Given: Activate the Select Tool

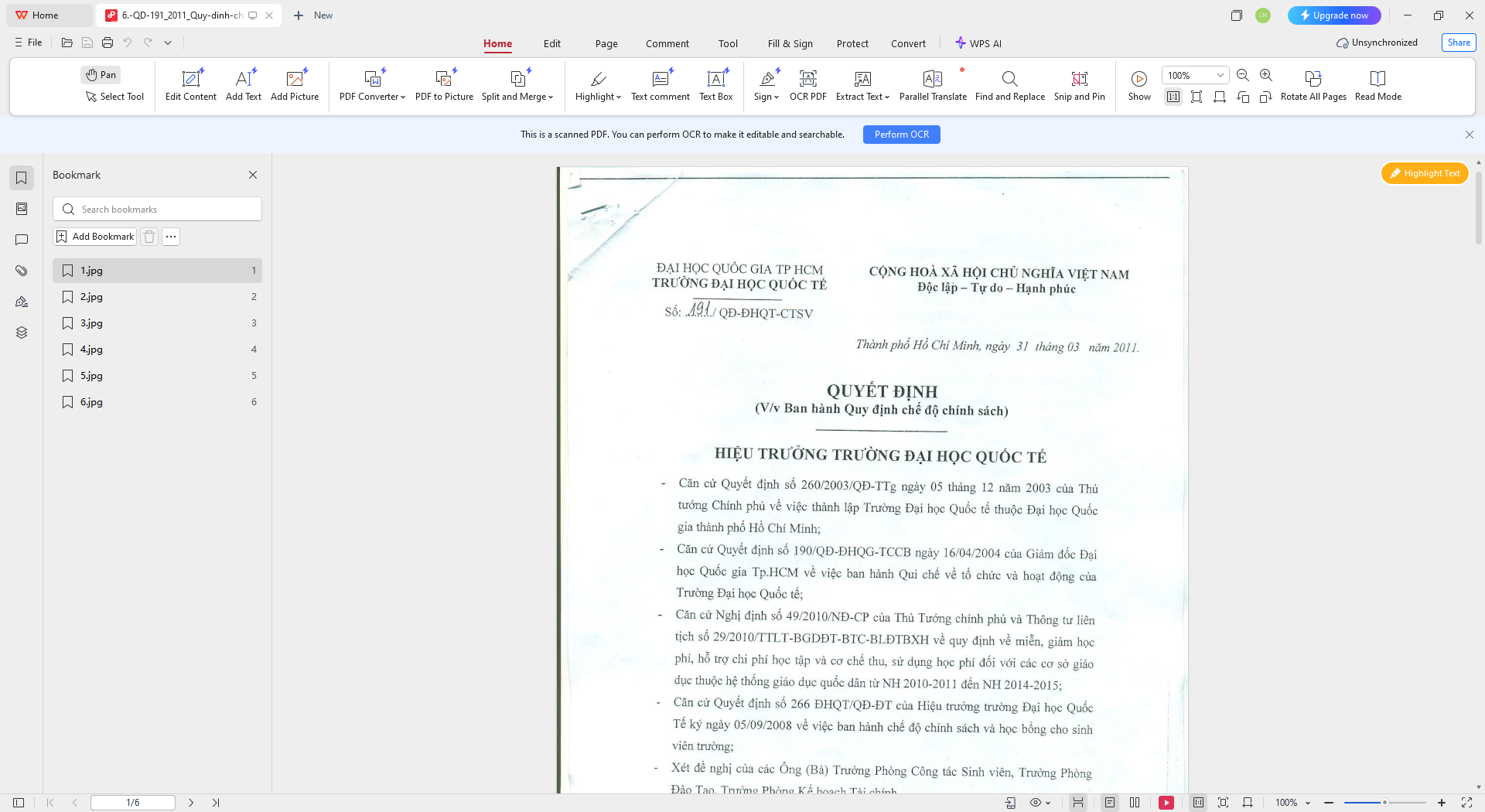Looking at the screenshot, I should click(114, 97).
